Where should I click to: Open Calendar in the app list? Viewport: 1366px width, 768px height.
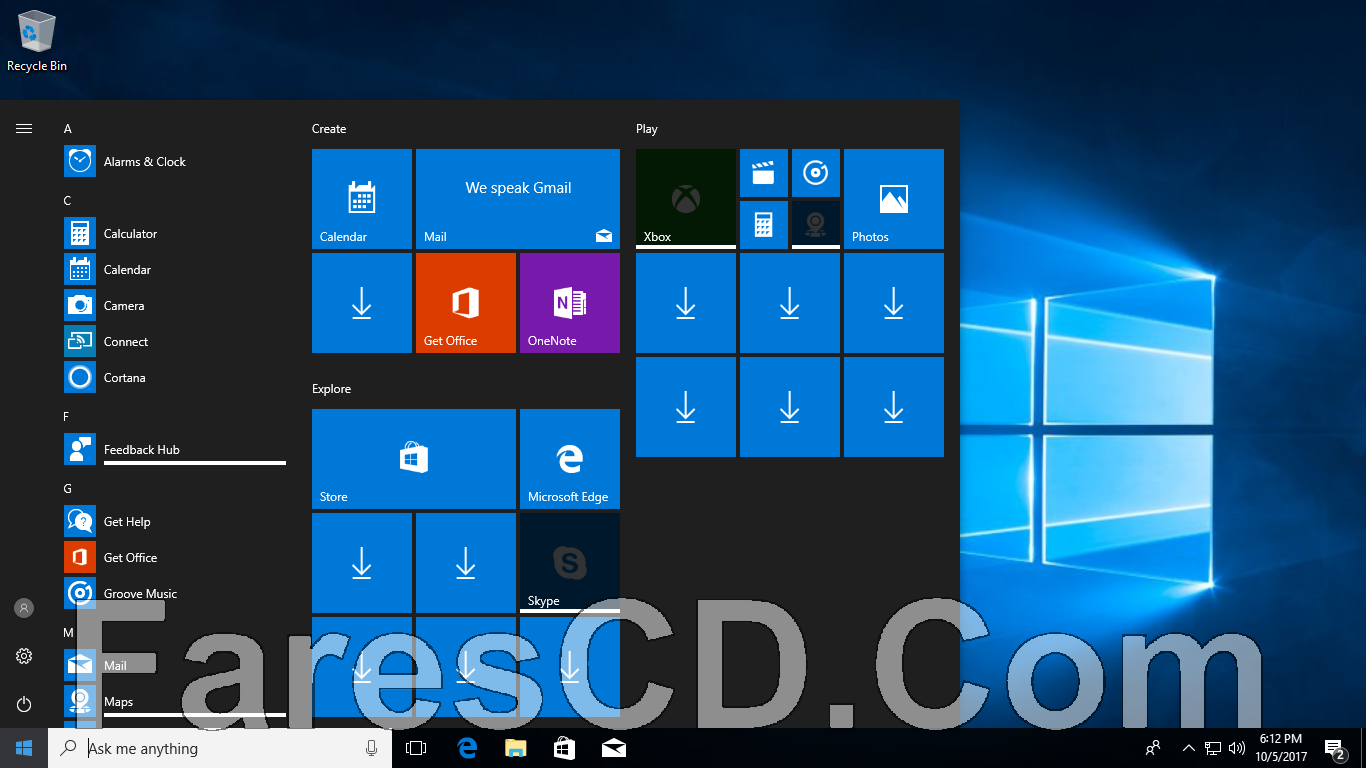coord(175,270)
